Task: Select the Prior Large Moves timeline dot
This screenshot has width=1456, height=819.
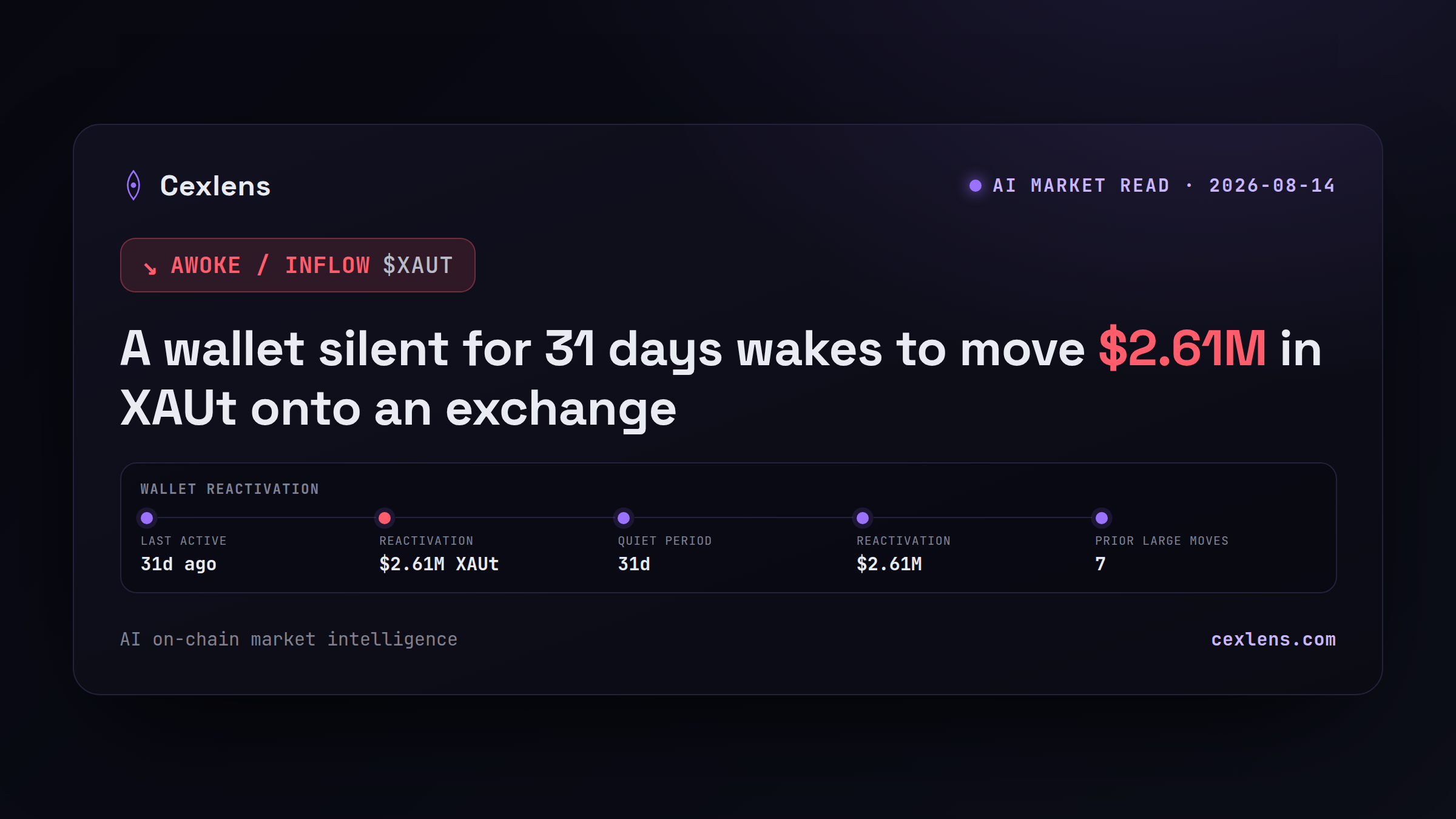Action: point(1102,518)
